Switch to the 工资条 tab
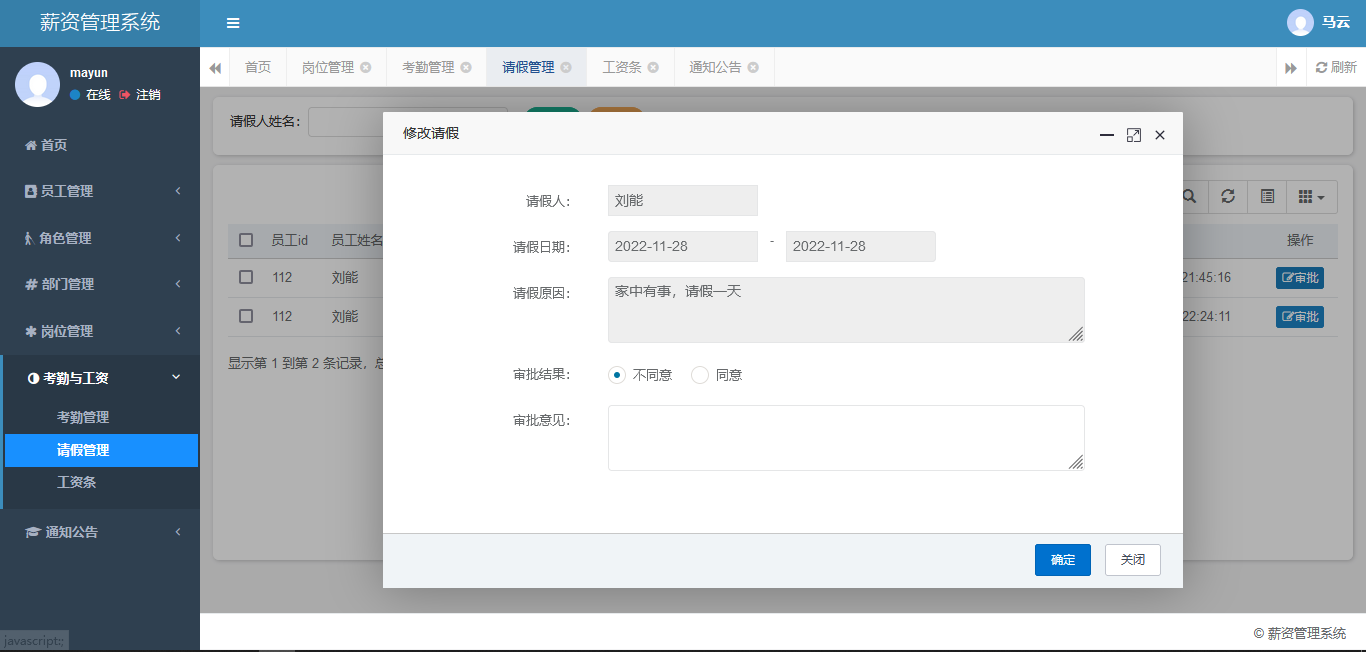 click(x=621, y=67)
